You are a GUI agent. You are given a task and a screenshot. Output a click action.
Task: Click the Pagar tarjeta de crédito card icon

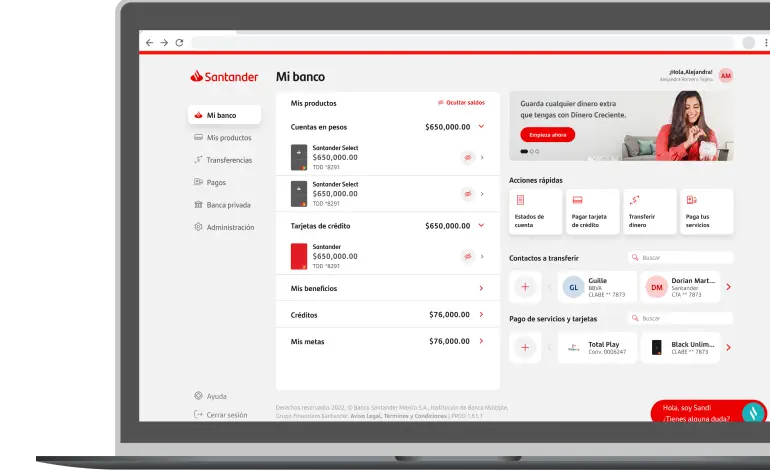click(578, 200)
